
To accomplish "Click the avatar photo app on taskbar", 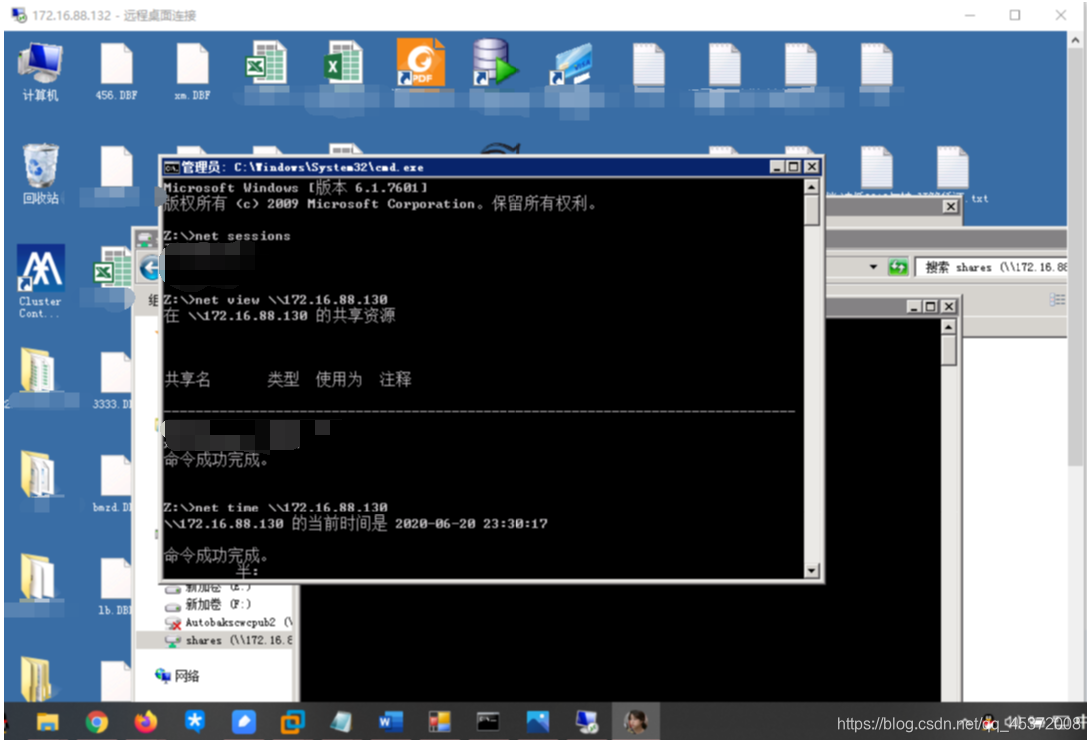I will (x=635, y=722).
